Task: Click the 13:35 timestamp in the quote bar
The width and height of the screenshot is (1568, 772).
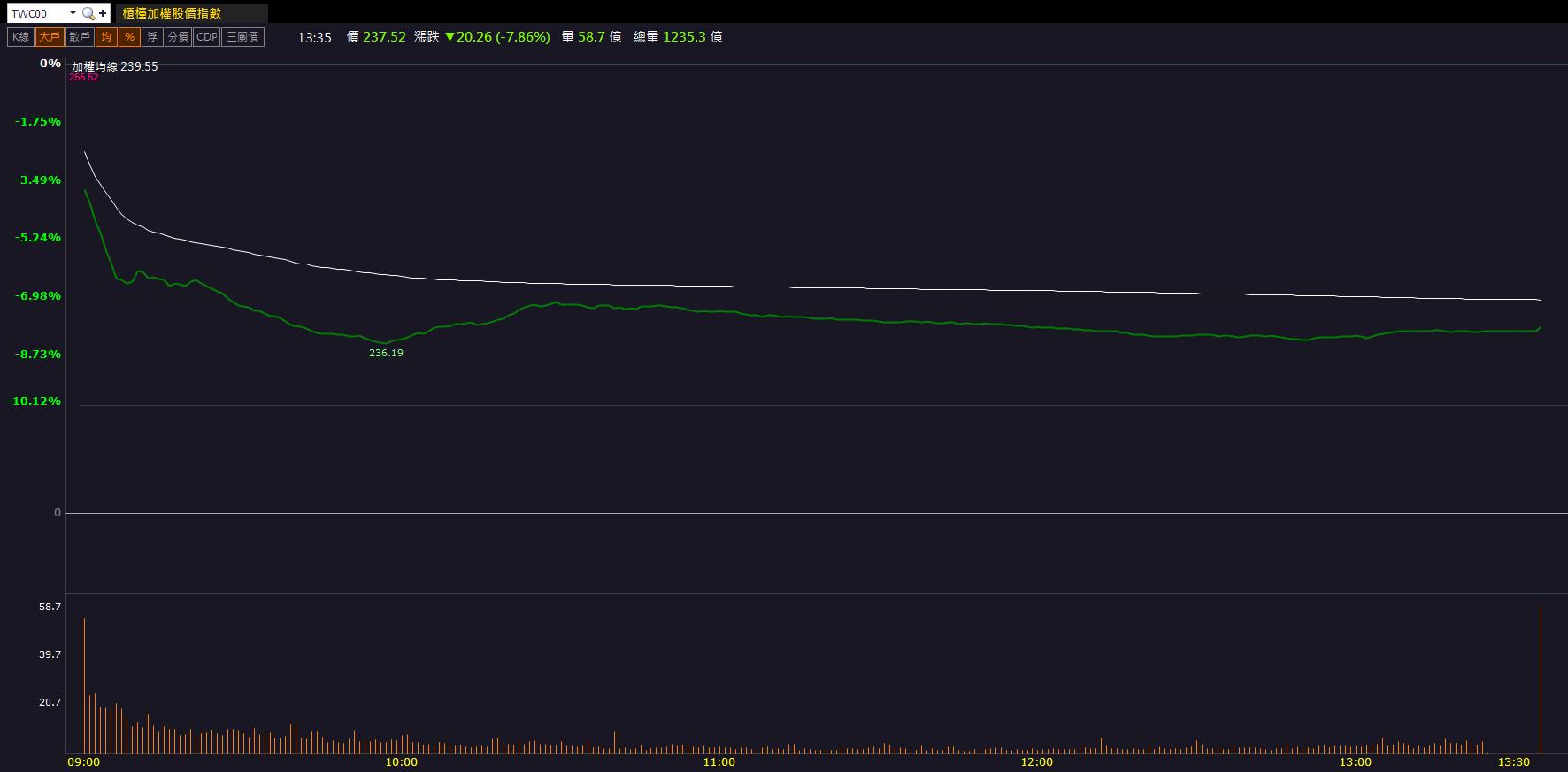Action: point(314,37)
